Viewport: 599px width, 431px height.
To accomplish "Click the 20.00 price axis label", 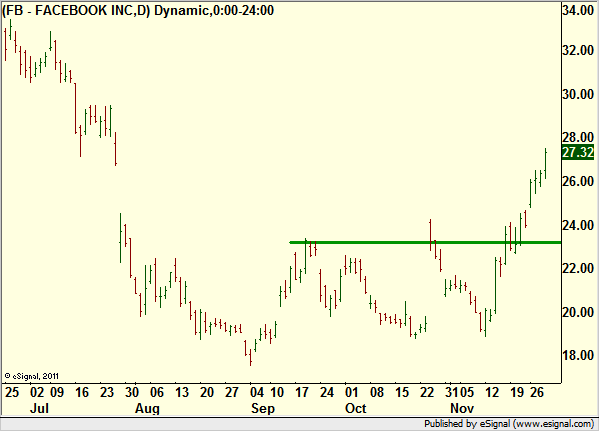I will click(578, 312).
